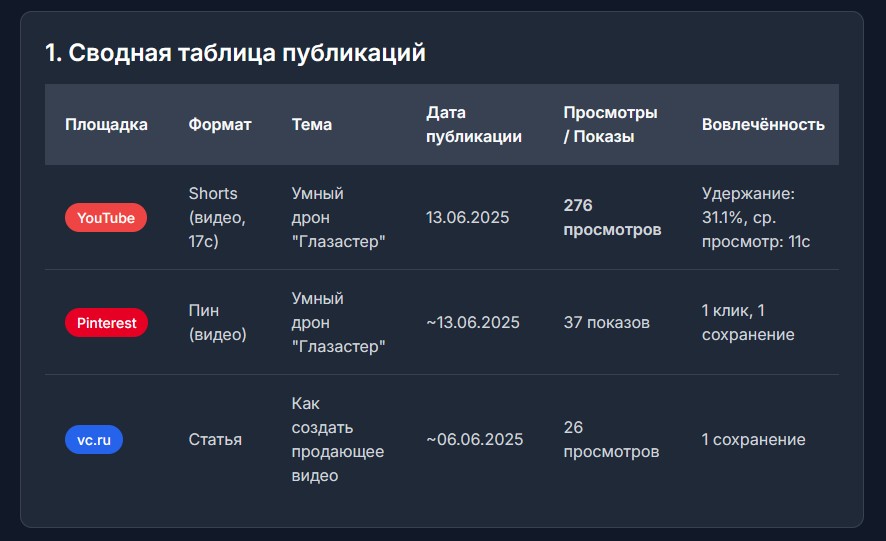Click the "Просмотры / Показы" column header
Image resolution: width=886 pixels, height=541 pixels.
610,125
